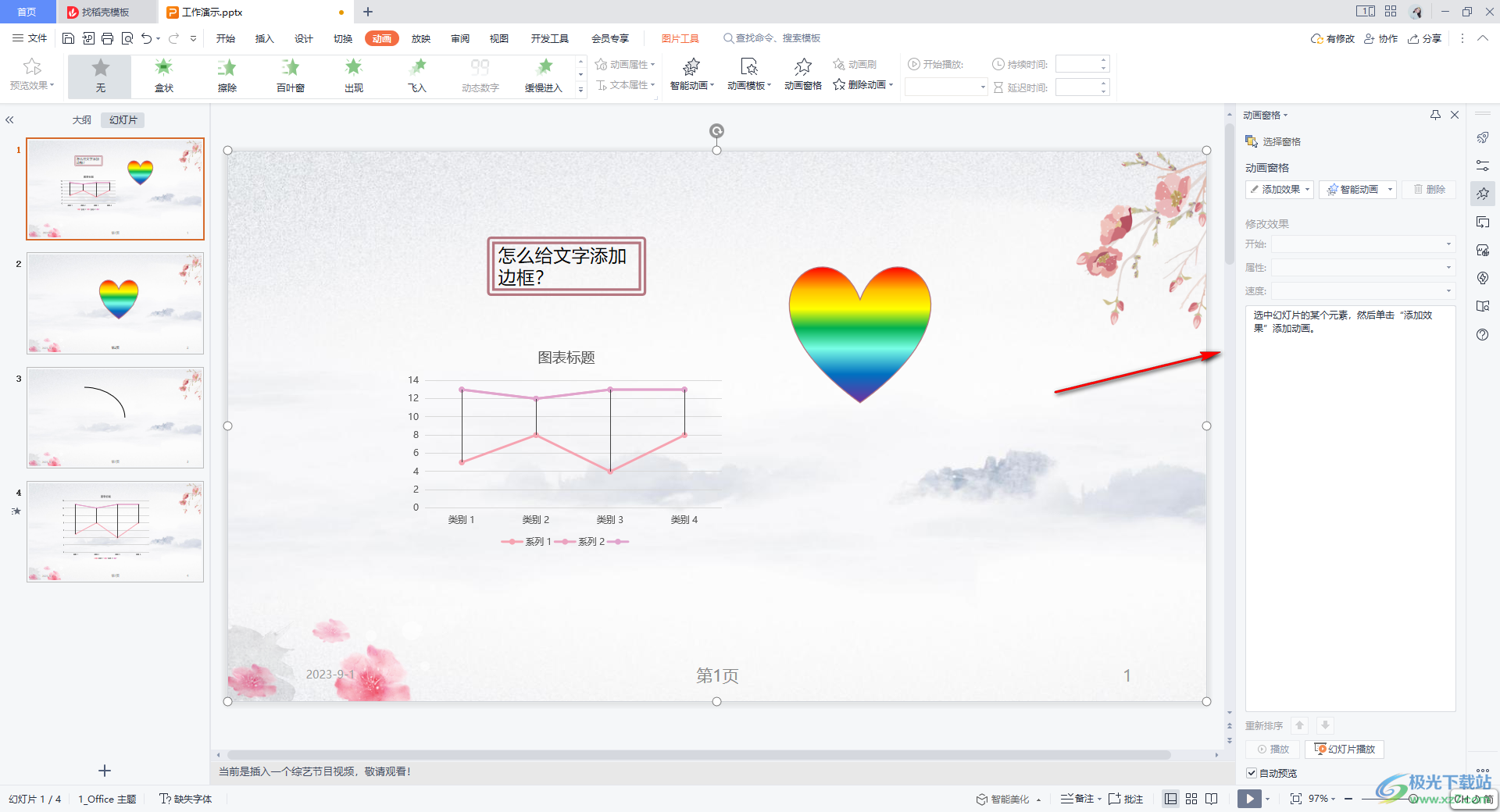This screenshot has width=1500, height=812.
Task: Click the Save icon in quick access toolbar
Action: point(68,38)
